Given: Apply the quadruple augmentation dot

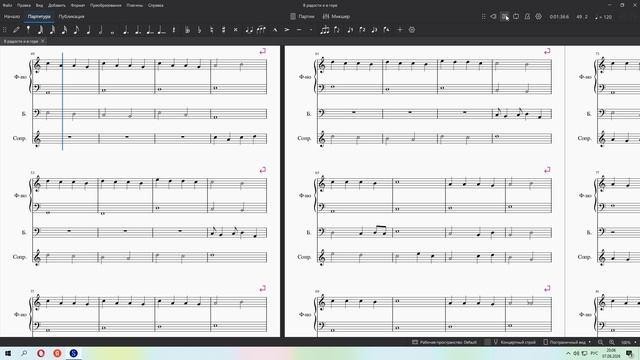Looking at the screenshot, I should [x=162, y=29].
